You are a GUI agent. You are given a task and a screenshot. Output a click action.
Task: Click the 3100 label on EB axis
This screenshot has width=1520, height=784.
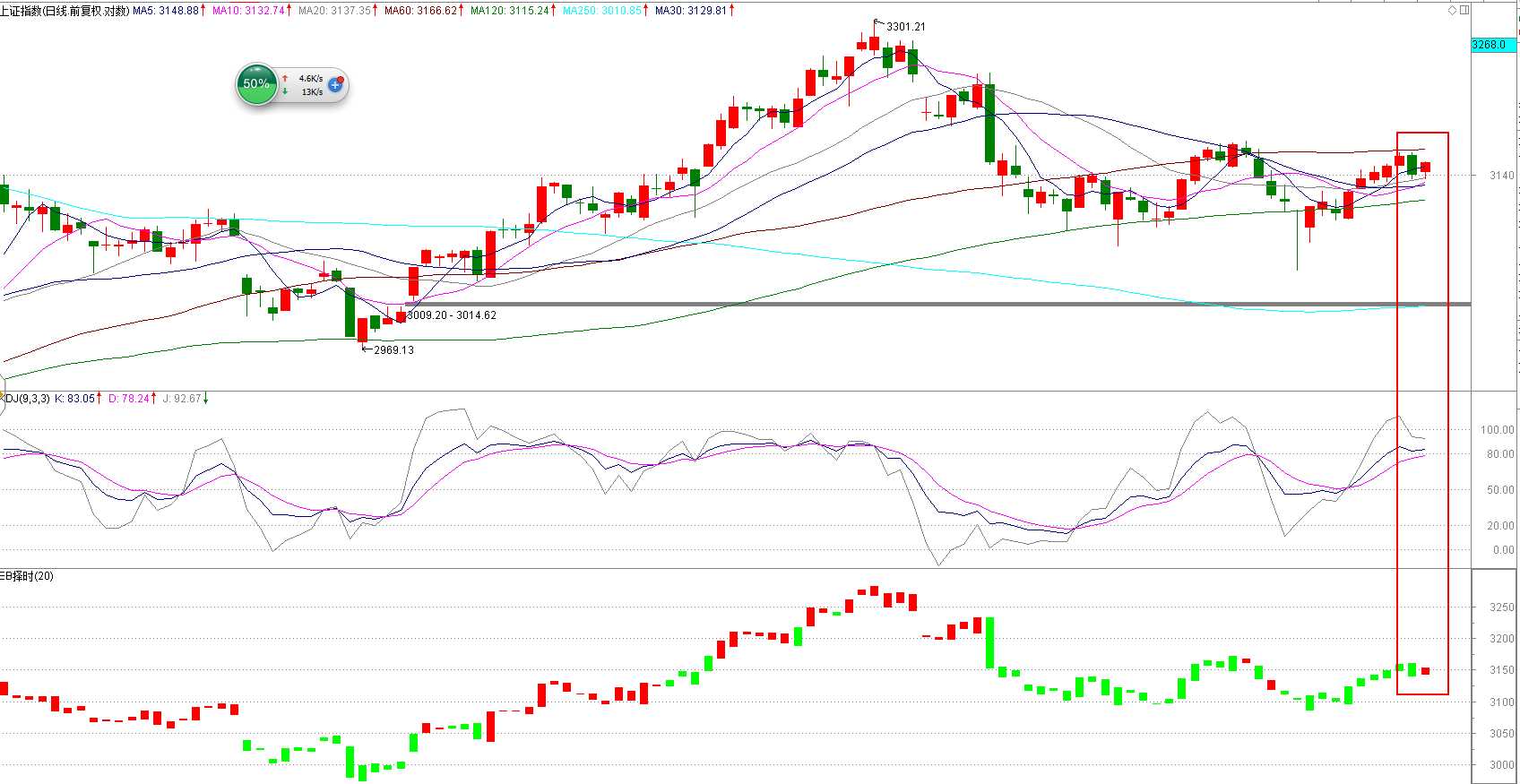(x=1502, y=702)
